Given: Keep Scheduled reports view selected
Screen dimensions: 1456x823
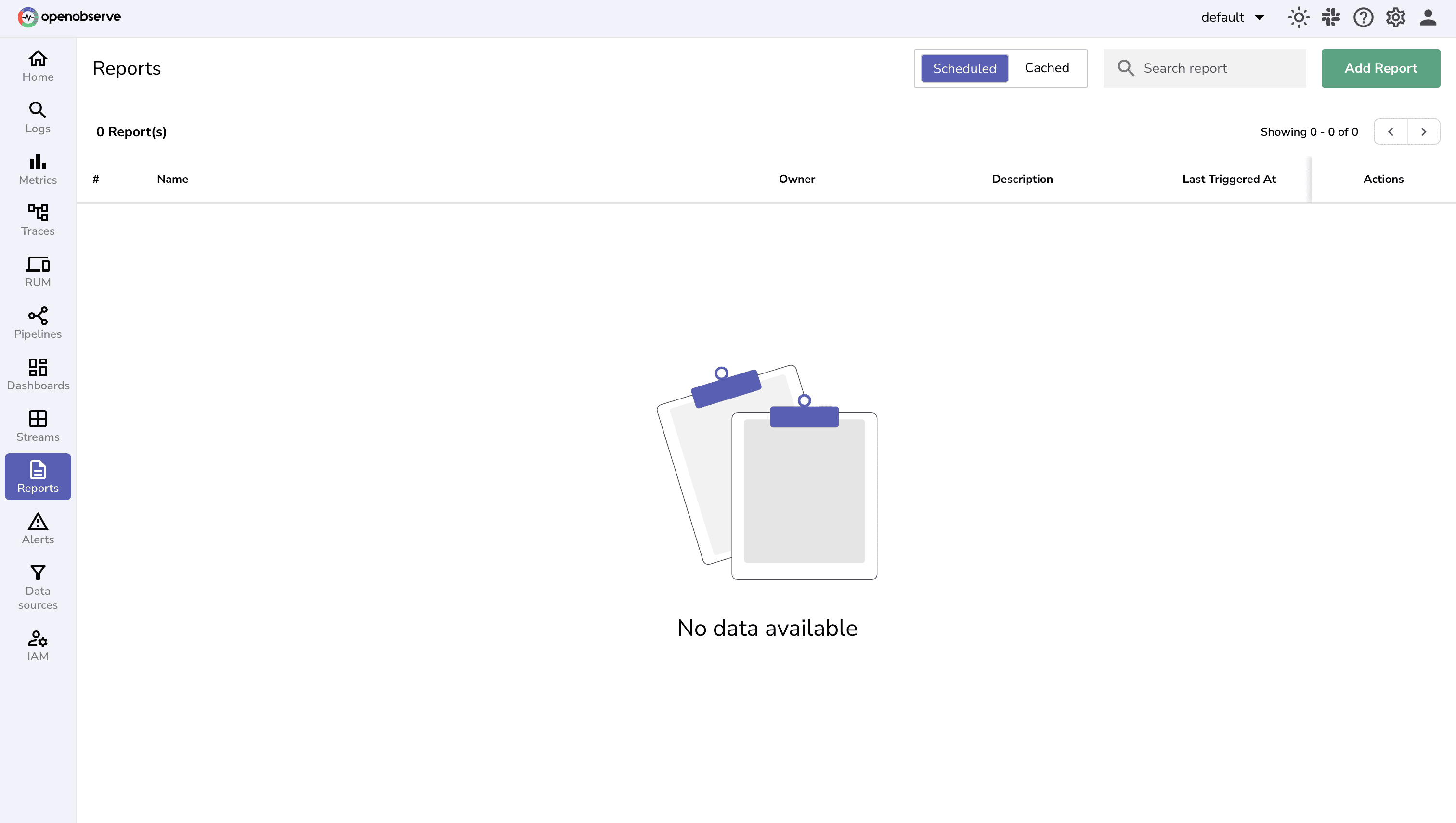Looking at the screenshot, I should [x=964, y=68].
